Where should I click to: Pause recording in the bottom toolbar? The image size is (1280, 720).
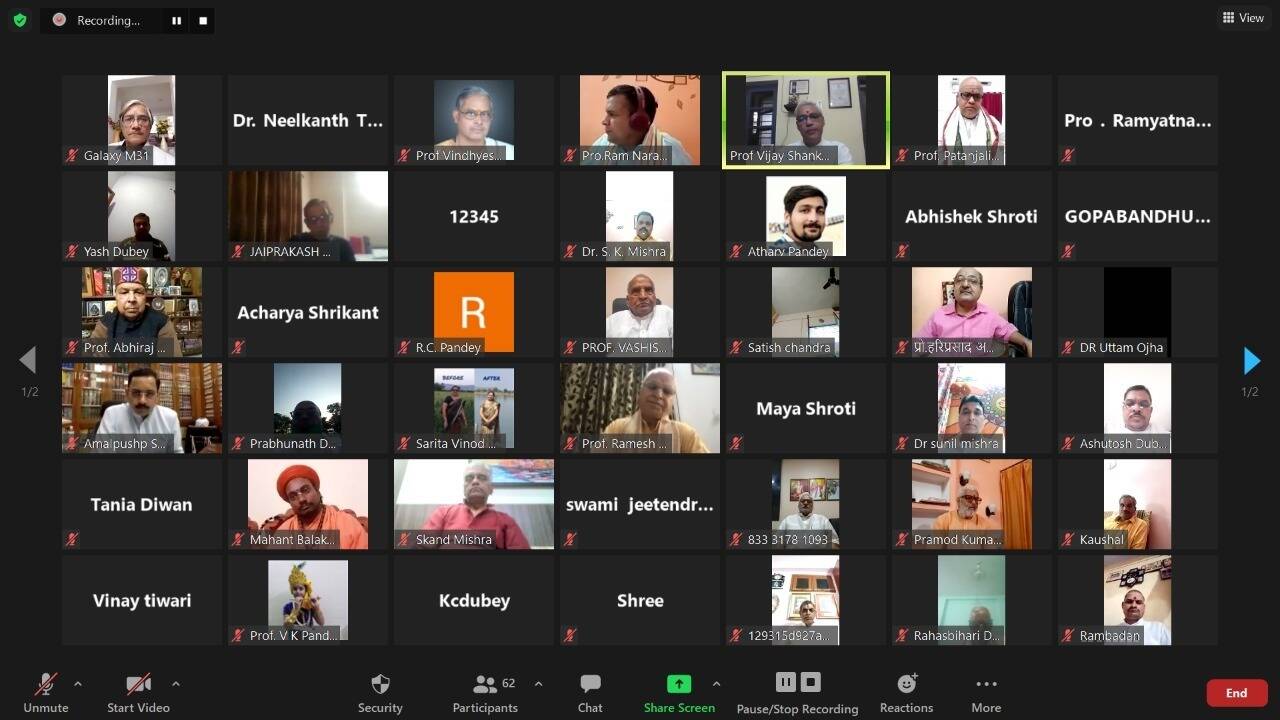coord(785,682)
